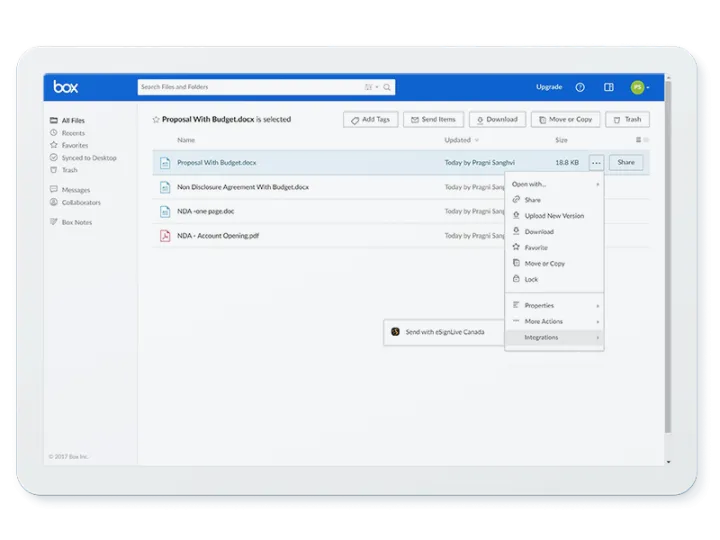Open Non Disclosure Agreement With Budget.docx
This screenshot has height=540, width=720.
coord(243,187)
